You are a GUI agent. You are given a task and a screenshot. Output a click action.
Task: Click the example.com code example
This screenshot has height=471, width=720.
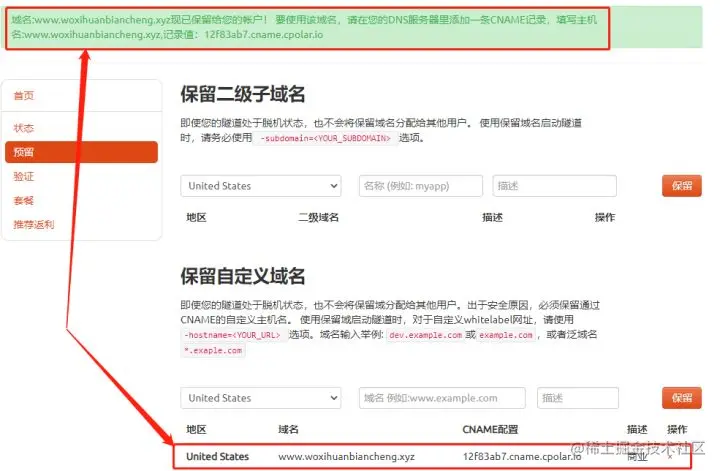coord(506,335)
